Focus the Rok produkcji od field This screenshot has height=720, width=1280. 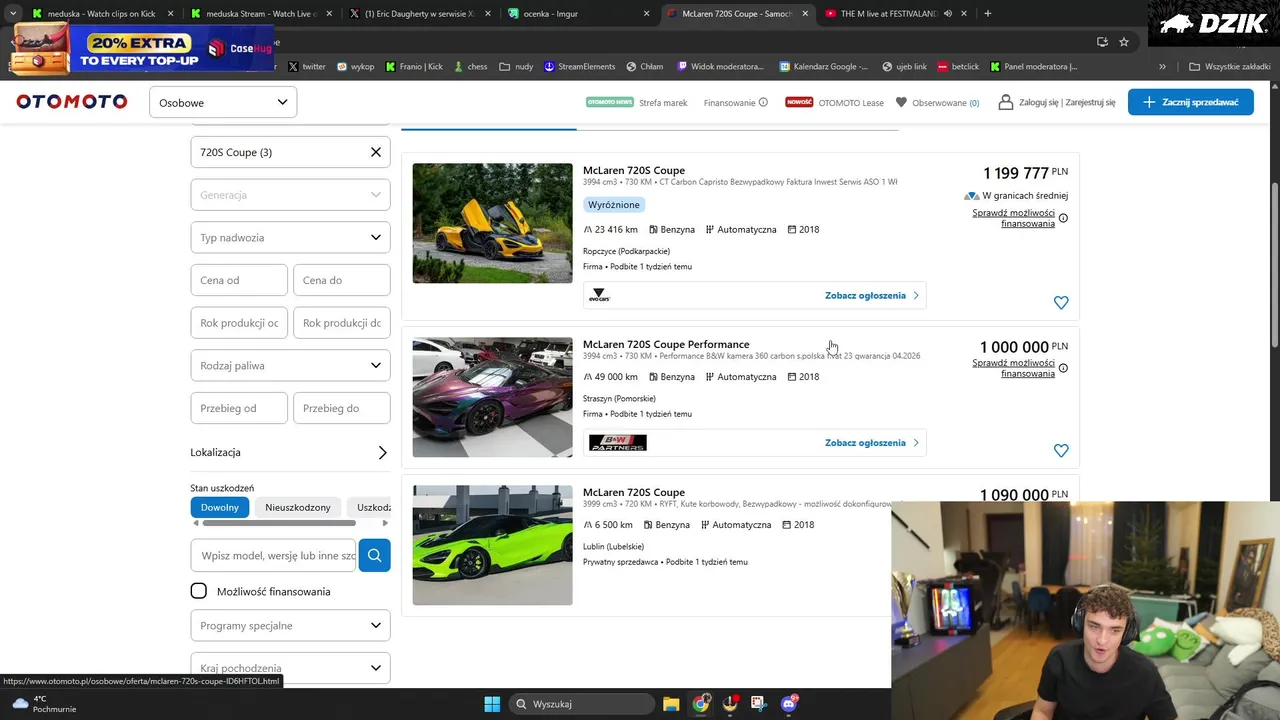tap(239, 323)
